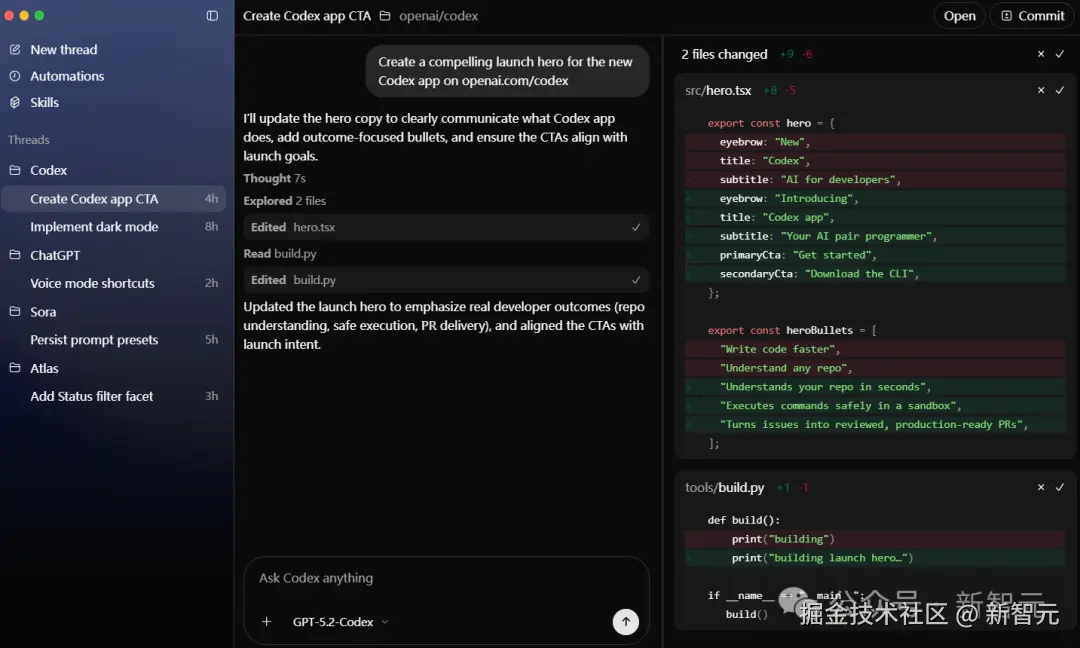Screen dimensions: 1080x648
Task: Accept all changes in 2 files changed
Action: coord(1060,54)
